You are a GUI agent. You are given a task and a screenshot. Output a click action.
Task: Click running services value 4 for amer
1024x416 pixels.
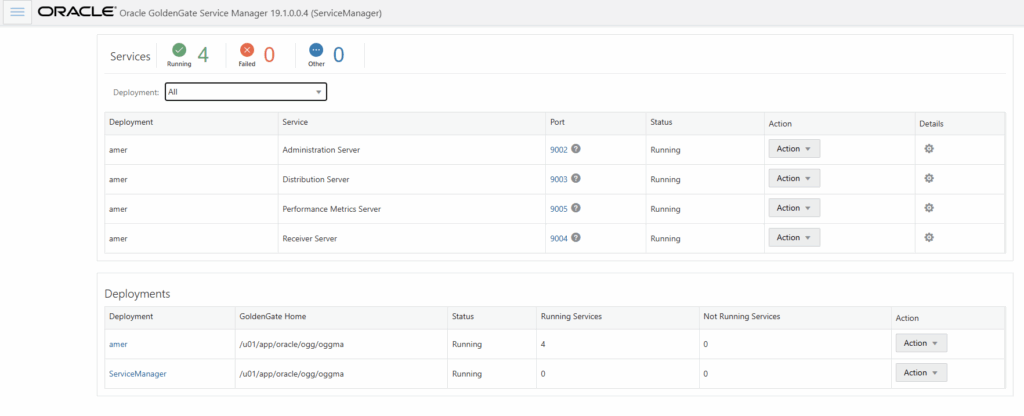[543, 344]
